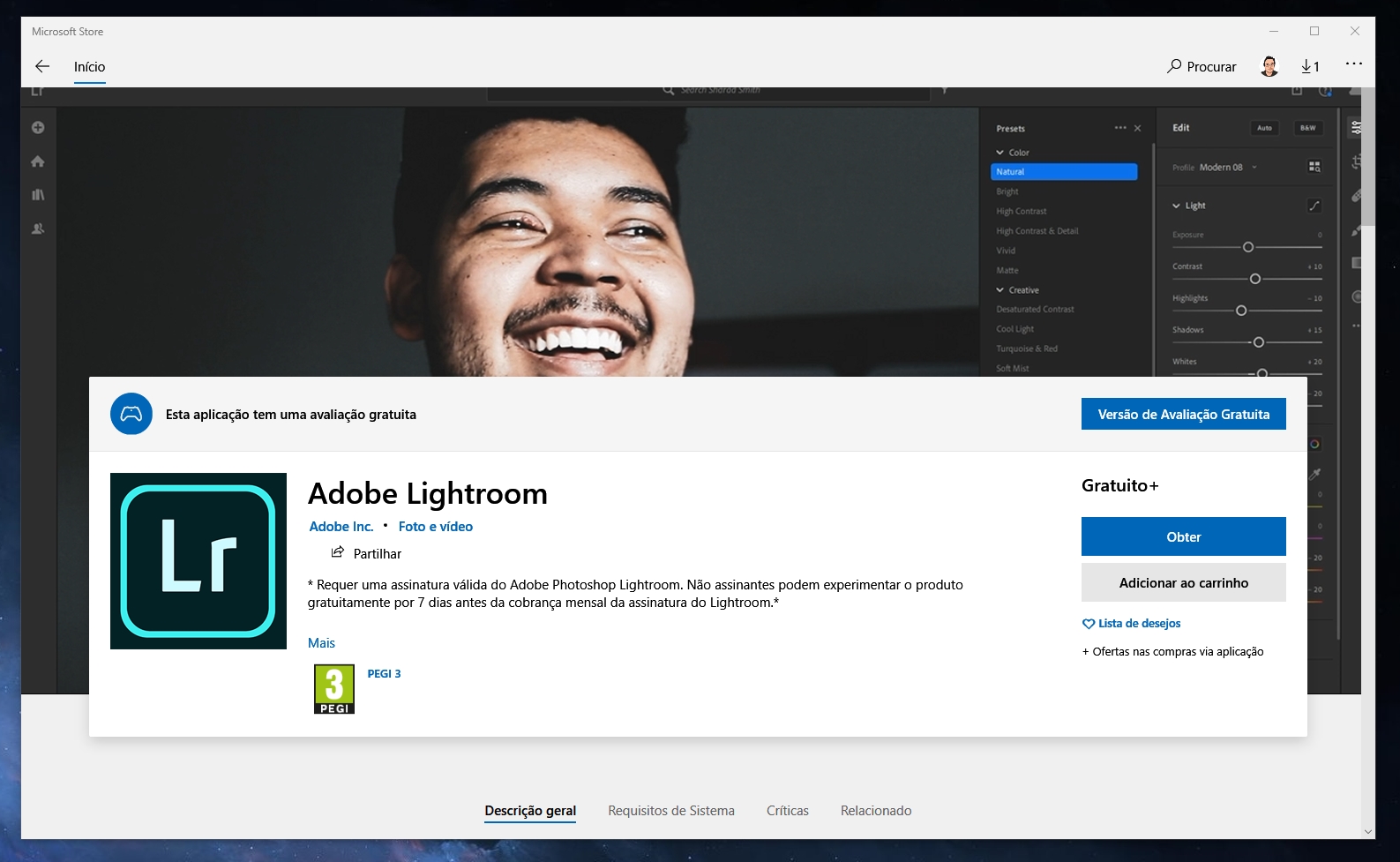Click the Obter button
Screen dimensions: 1400x862
click(1183, 536)
